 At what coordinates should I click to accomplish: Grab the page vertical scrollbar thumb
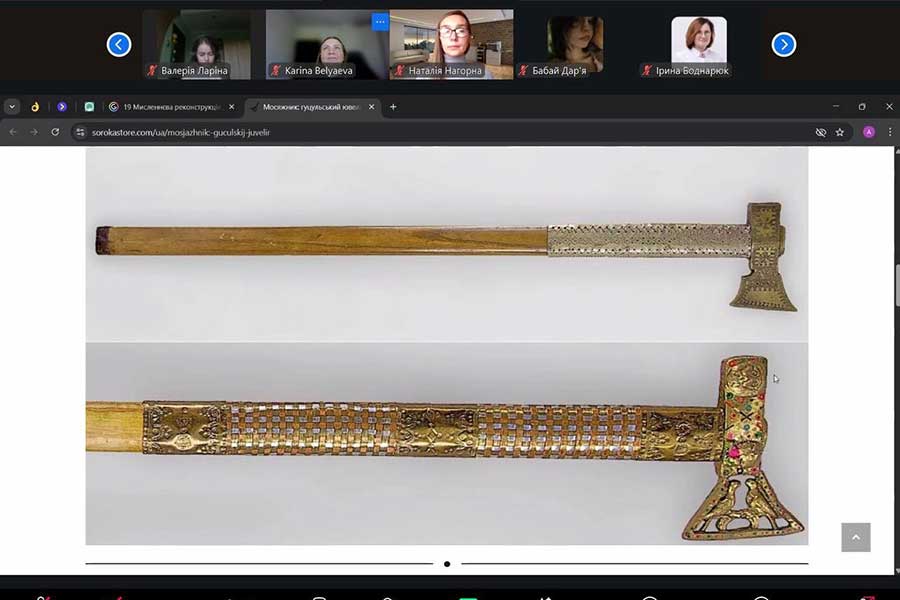click(x=897, y=285)
